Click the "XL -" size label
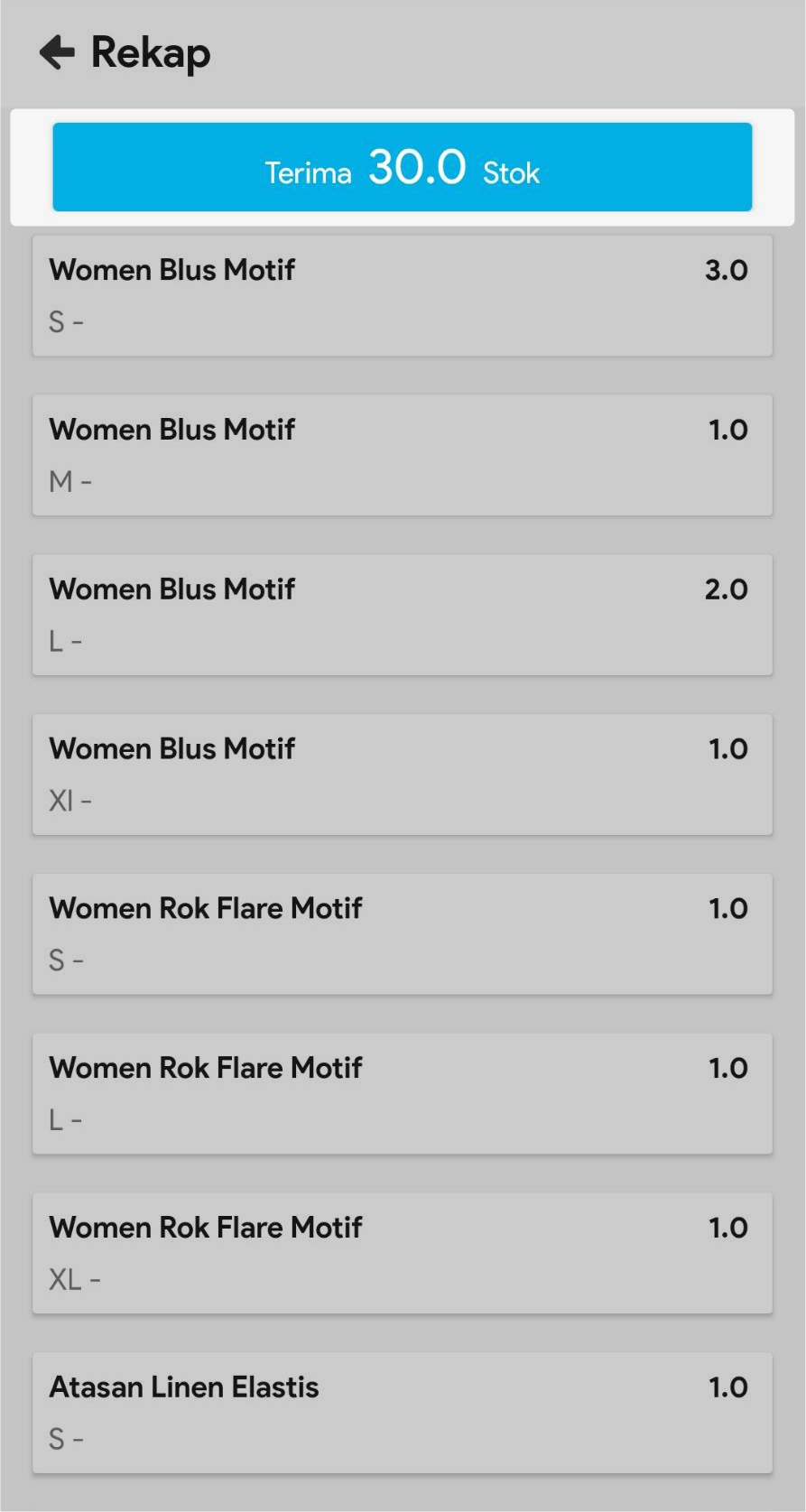Image resolution: width=806 pixels, height=1512 pixels. tap(74, 1279)
